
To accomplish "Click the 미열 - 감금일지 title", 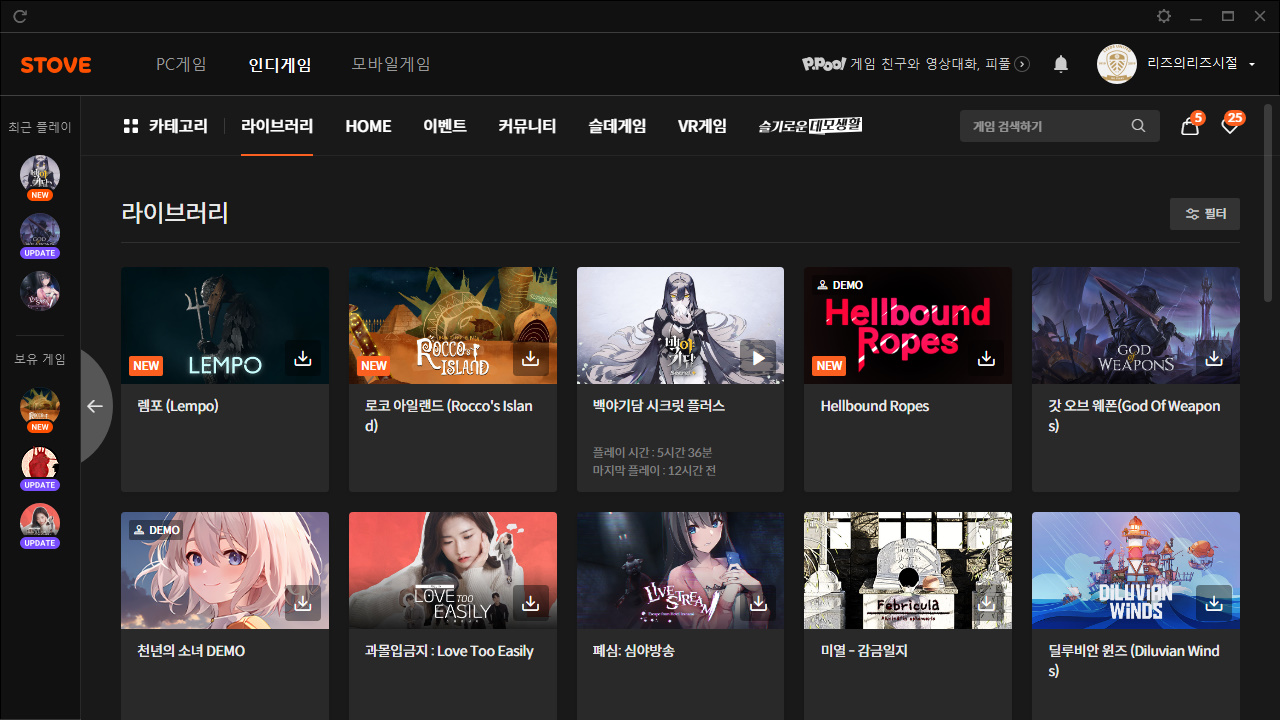I will point(864,651).
